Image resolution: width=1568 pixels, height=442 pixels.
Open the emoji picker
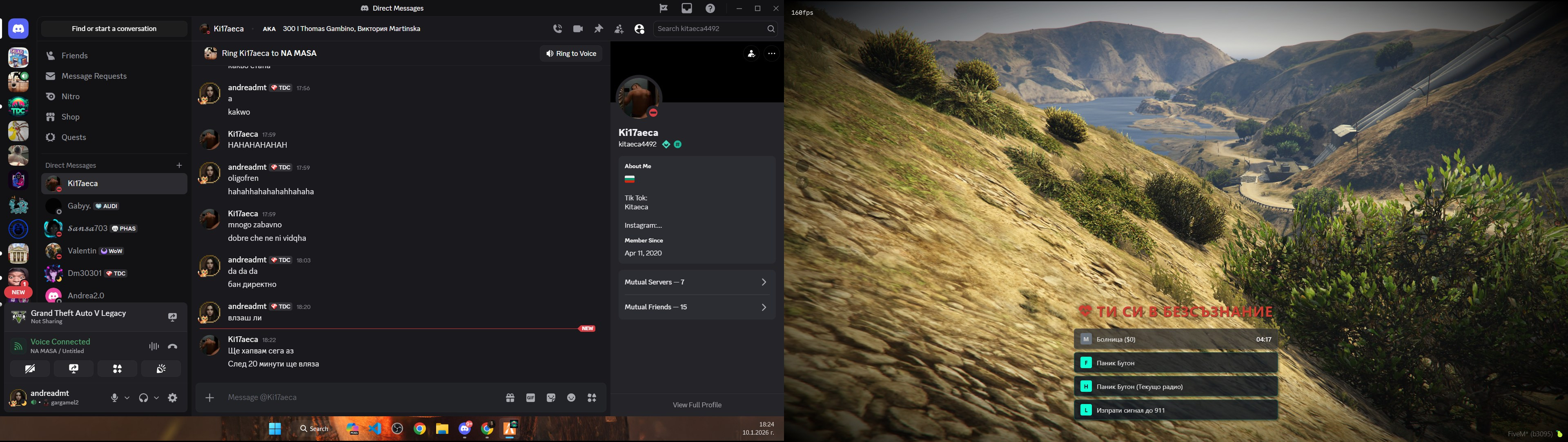click(571, 398)
